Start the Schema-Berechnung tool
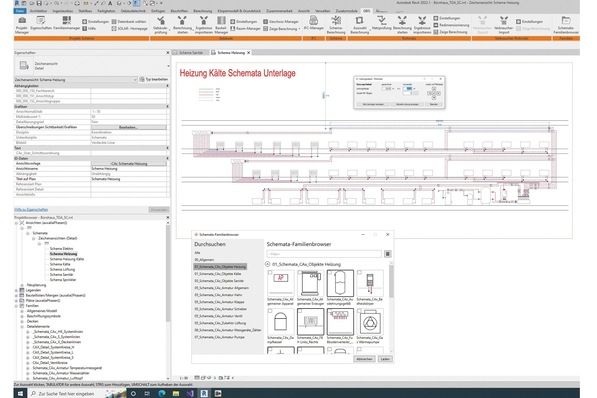Viewport: 597px width, 398px height. click(336, 25)
